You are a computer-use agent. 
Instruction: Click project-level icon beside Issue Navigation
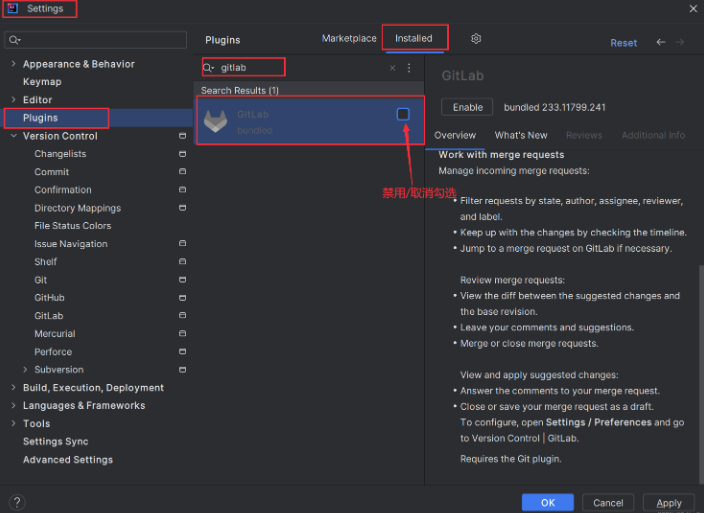tap(182, 243)
